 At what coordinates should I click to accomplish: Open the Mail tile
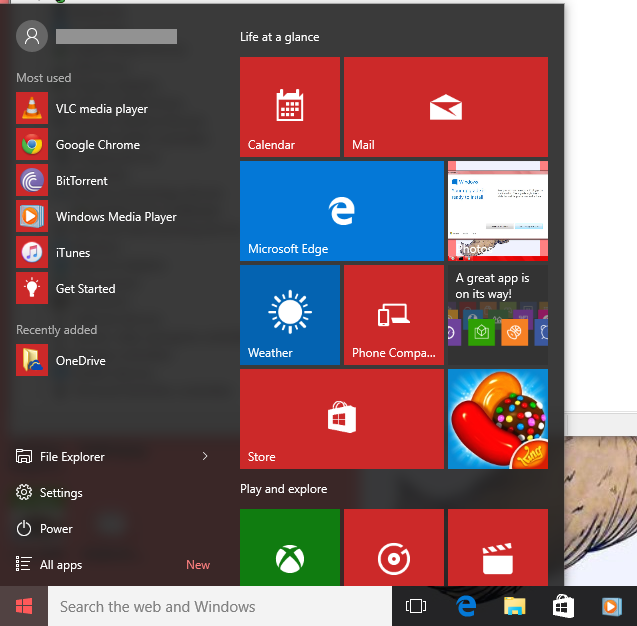[446, 107]
